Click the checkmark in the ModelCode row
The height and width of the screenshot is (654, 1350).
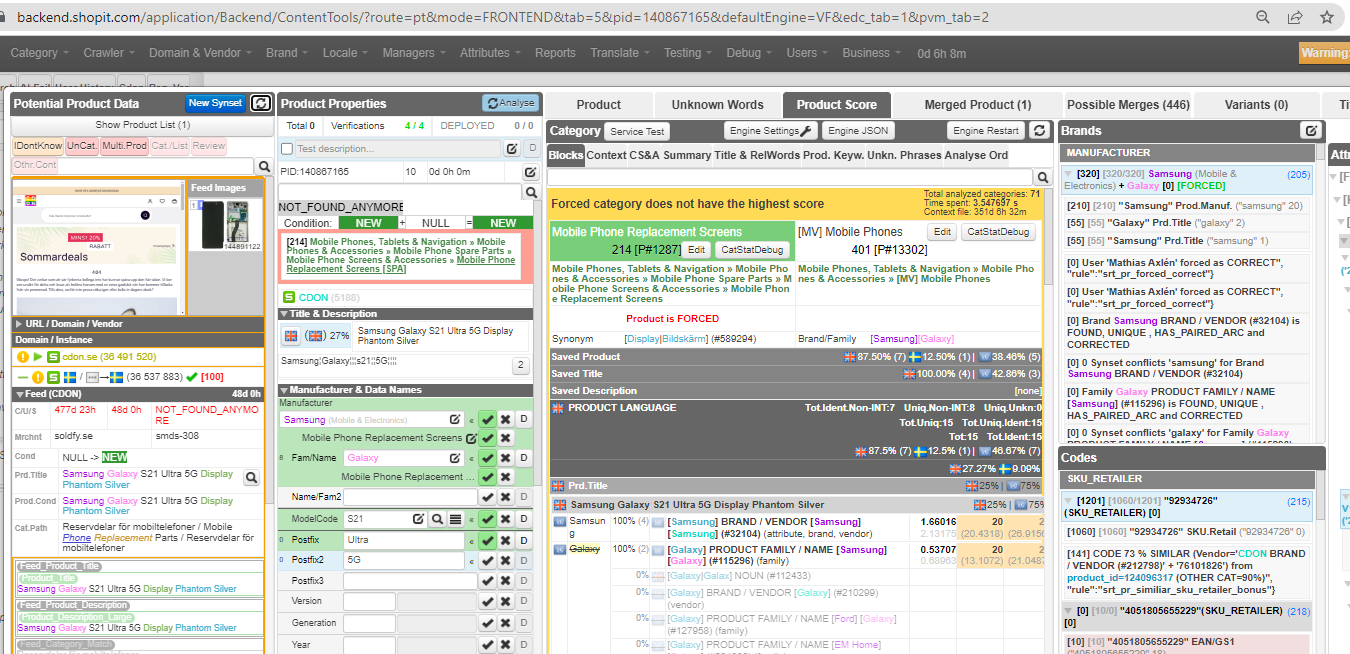[x=487, y=519]
